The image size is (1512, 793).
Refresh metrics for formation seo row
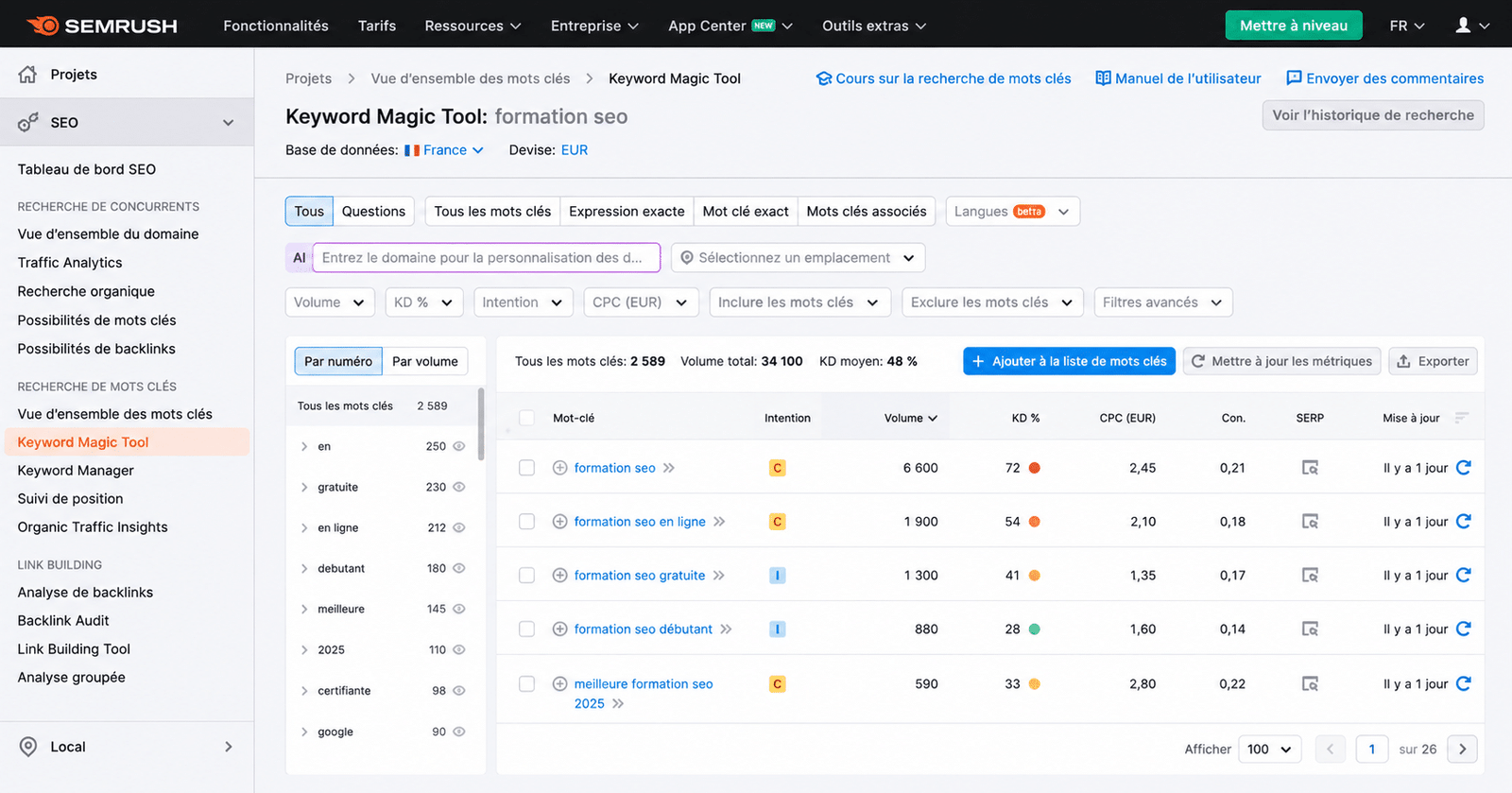(1464, 468)
